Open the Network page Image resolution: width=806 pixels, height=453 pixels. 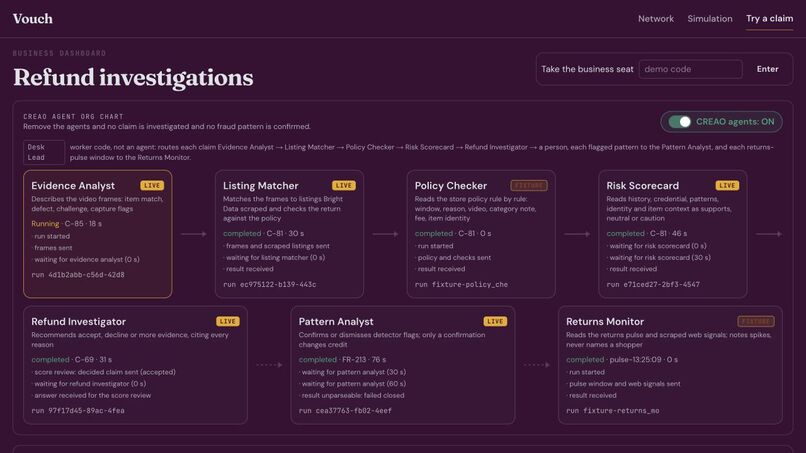655,19
